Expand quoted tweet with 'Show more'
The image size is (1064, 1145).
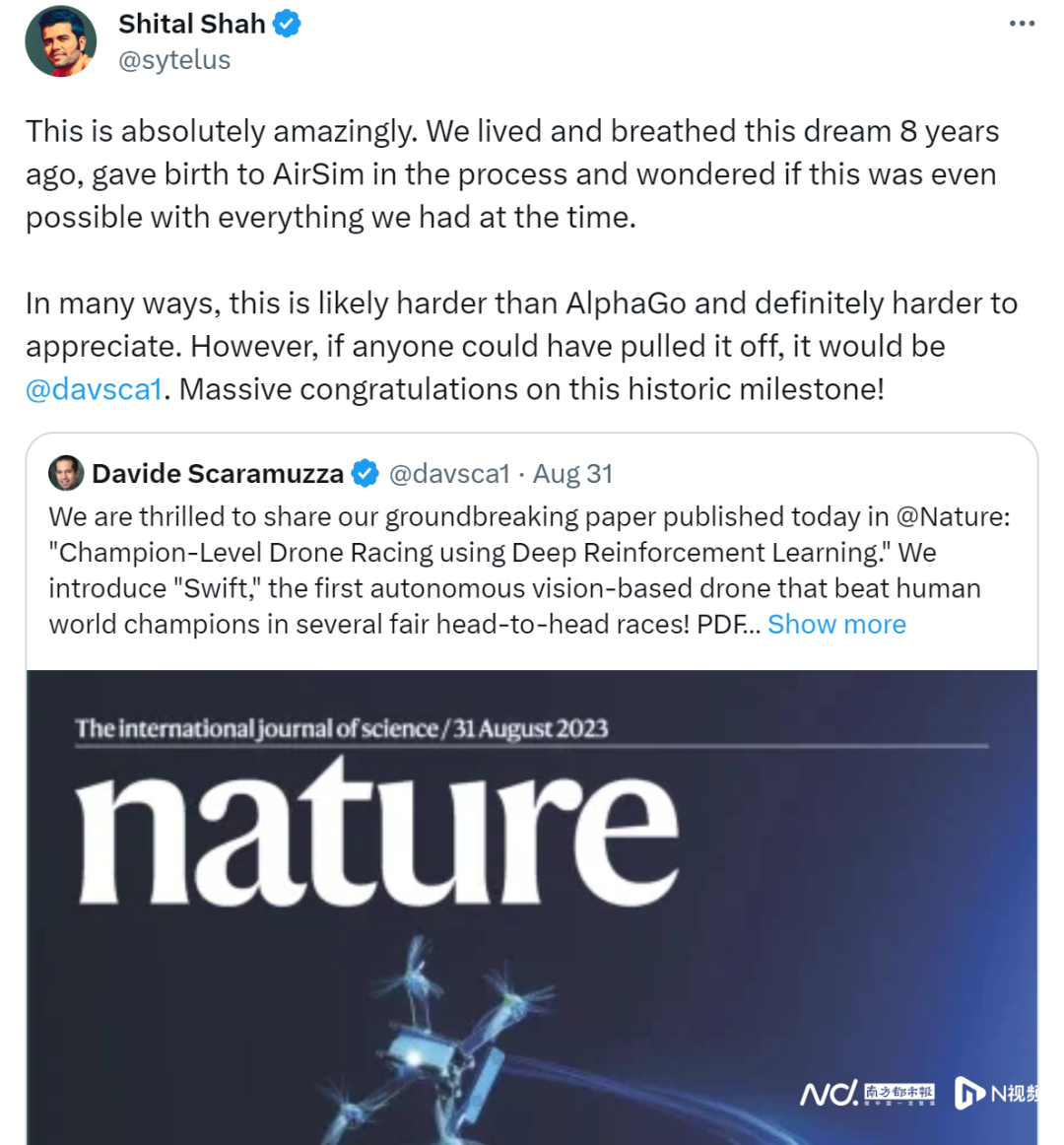coord(836,624)
